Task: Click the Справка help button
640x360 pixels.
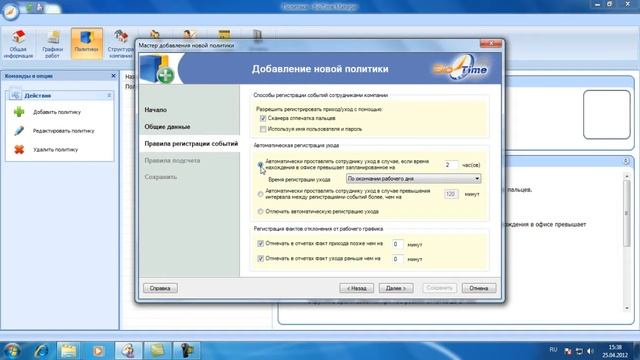Action: coord(160,288)
